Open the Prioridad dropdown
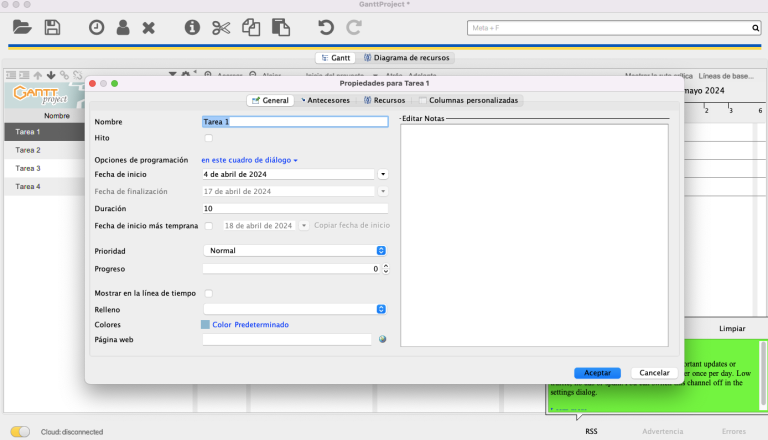This screenshot has width=768, height=440. (294, 250)
